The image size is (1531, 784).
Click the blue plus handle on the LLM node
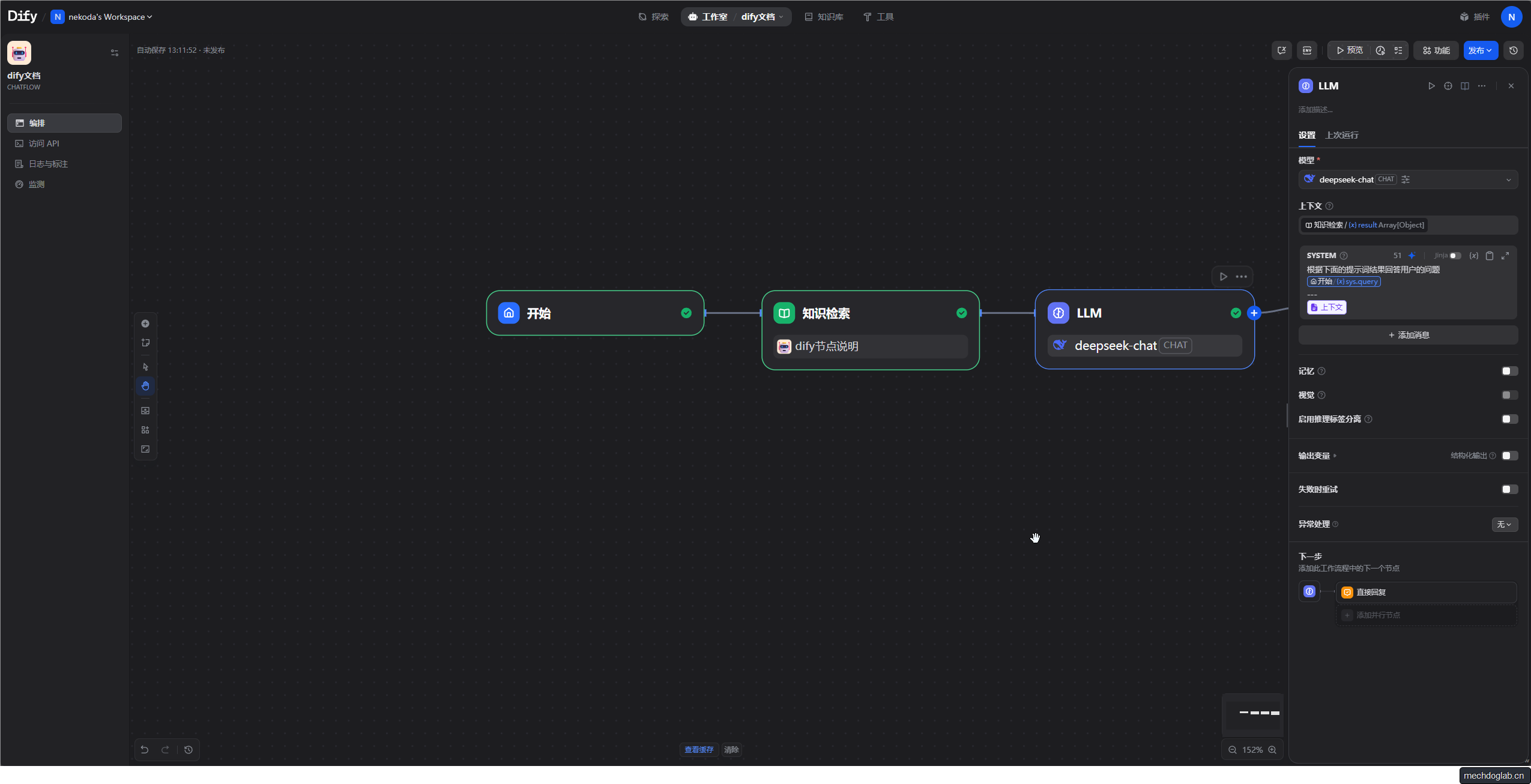(x=1254, y=313)
